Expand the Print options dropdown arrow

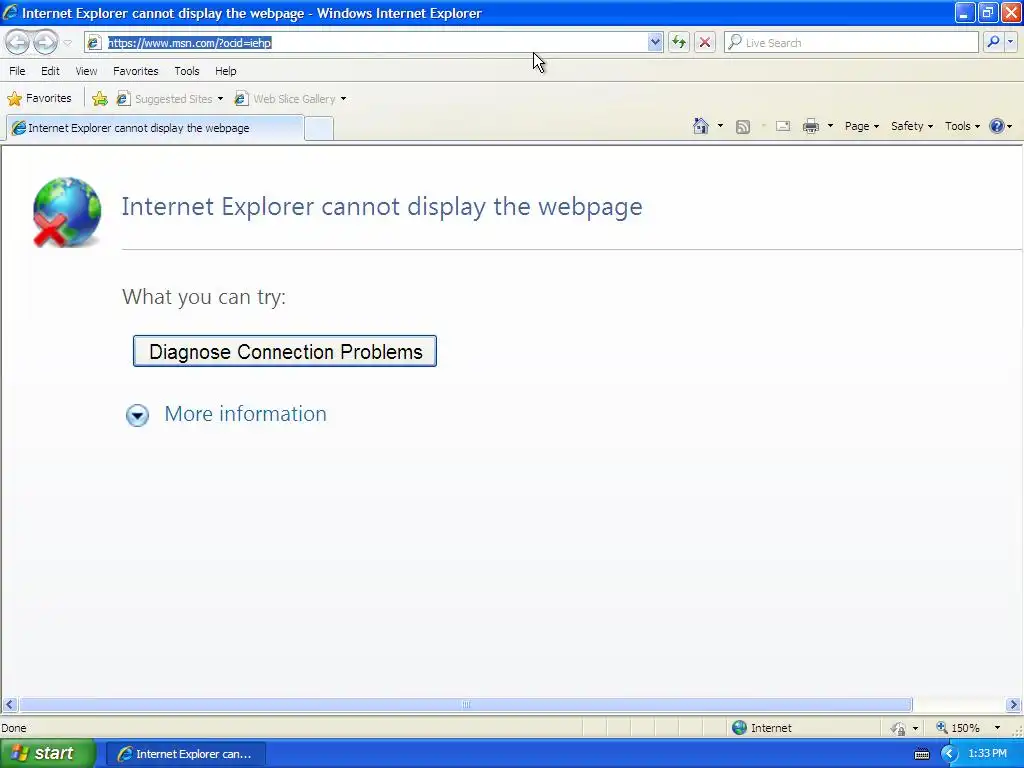click(830, 126)
